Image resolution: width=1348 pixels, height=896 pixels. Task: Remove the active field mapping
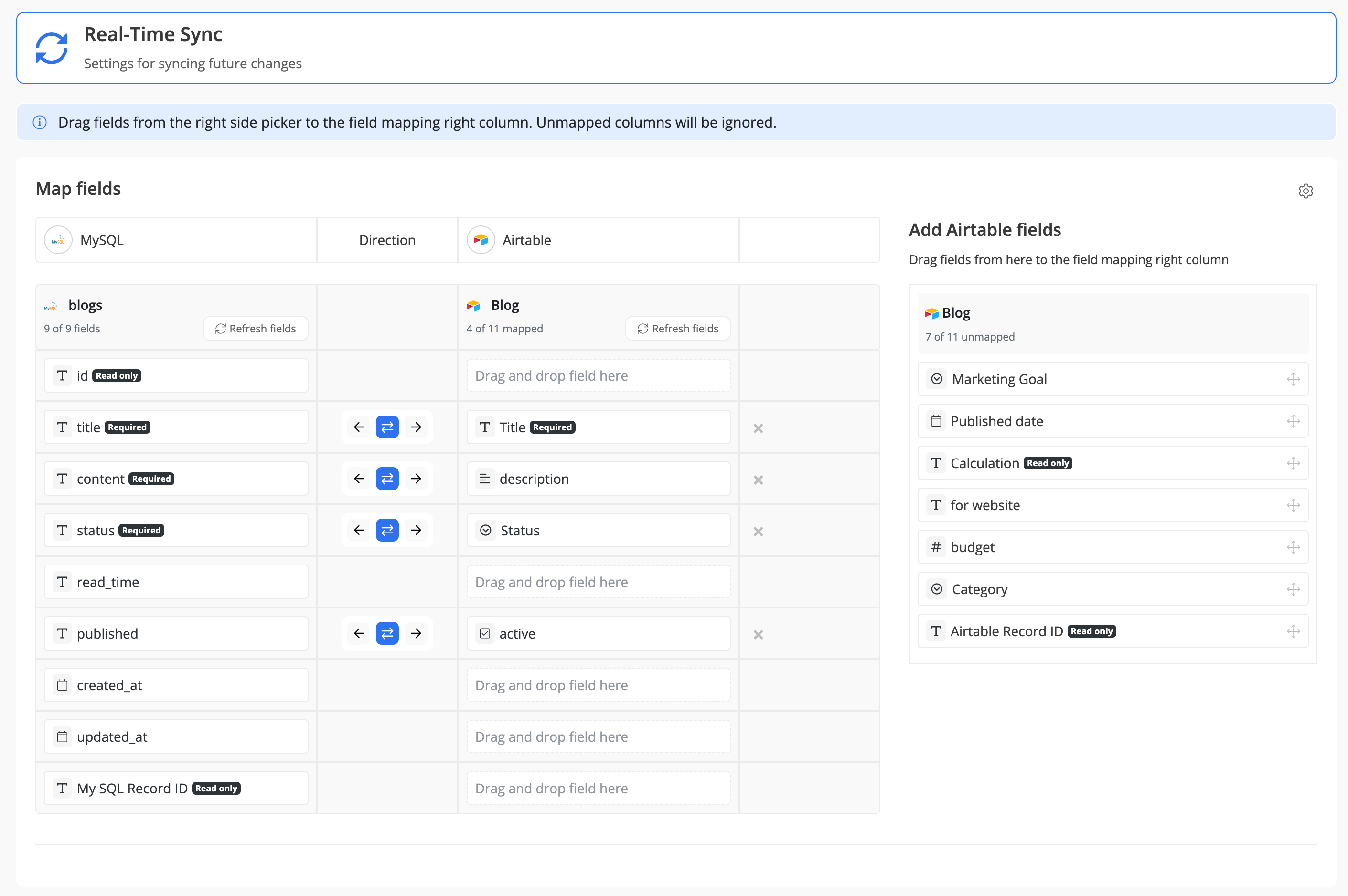[x=758, y=634]
